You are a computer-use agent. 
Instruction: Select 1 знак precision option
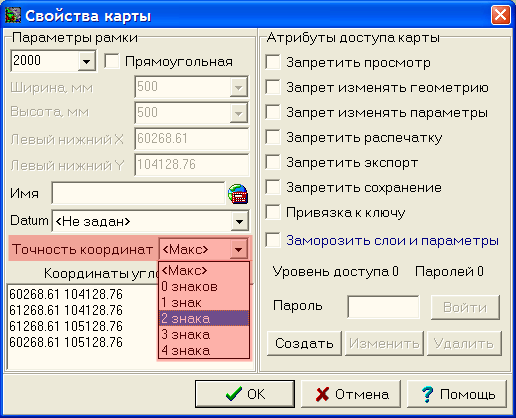(x=204, y=302)
